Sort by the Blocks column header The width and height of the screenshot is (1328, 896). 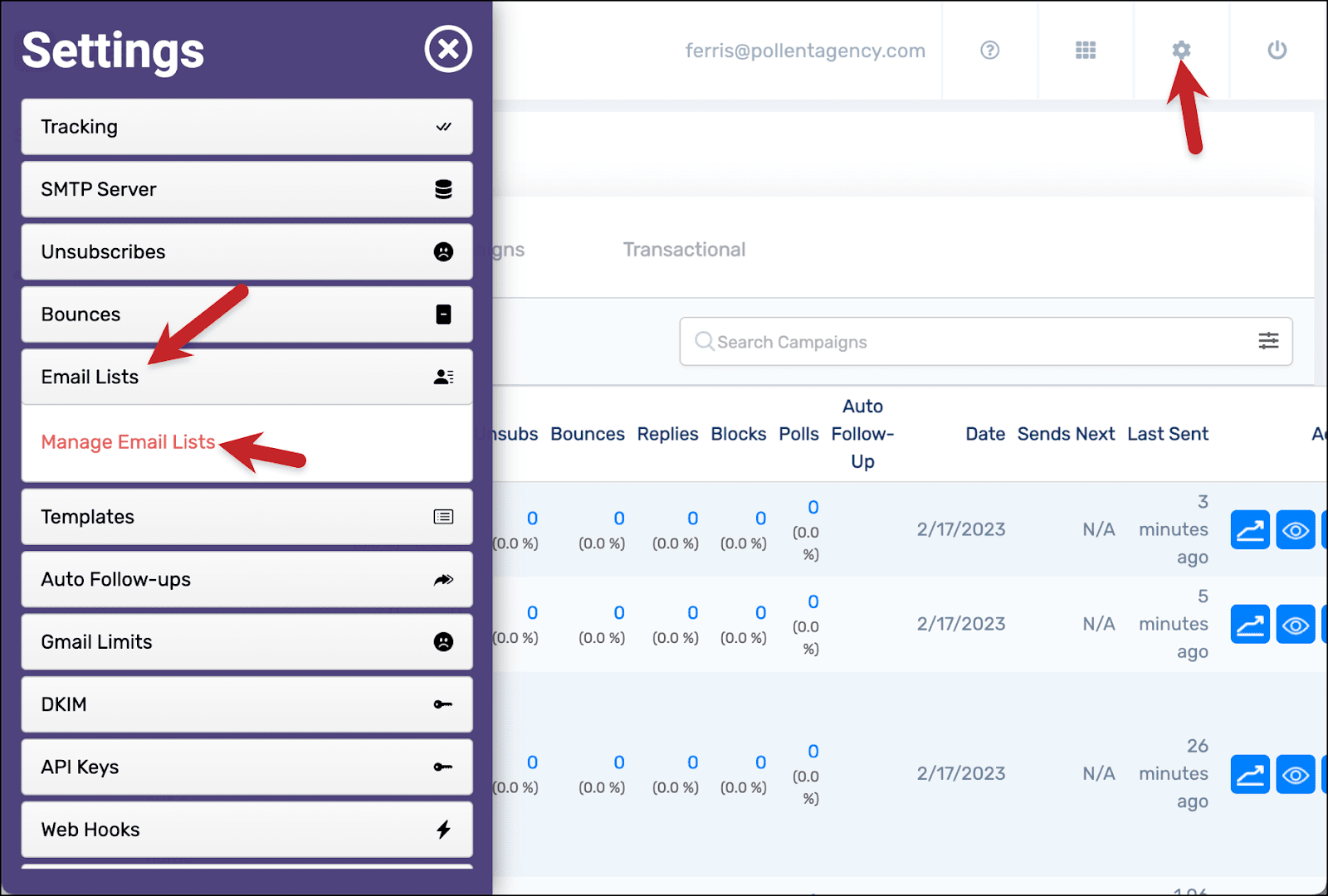[x=739, y=434]
